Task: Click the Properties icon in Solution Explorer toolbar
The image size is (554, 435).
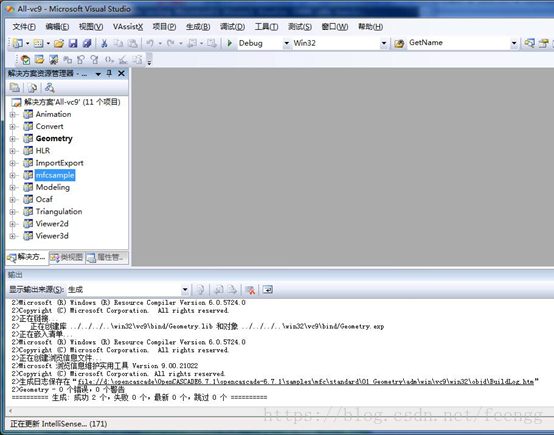Action: pyautogui.click(x=15, y=87)
